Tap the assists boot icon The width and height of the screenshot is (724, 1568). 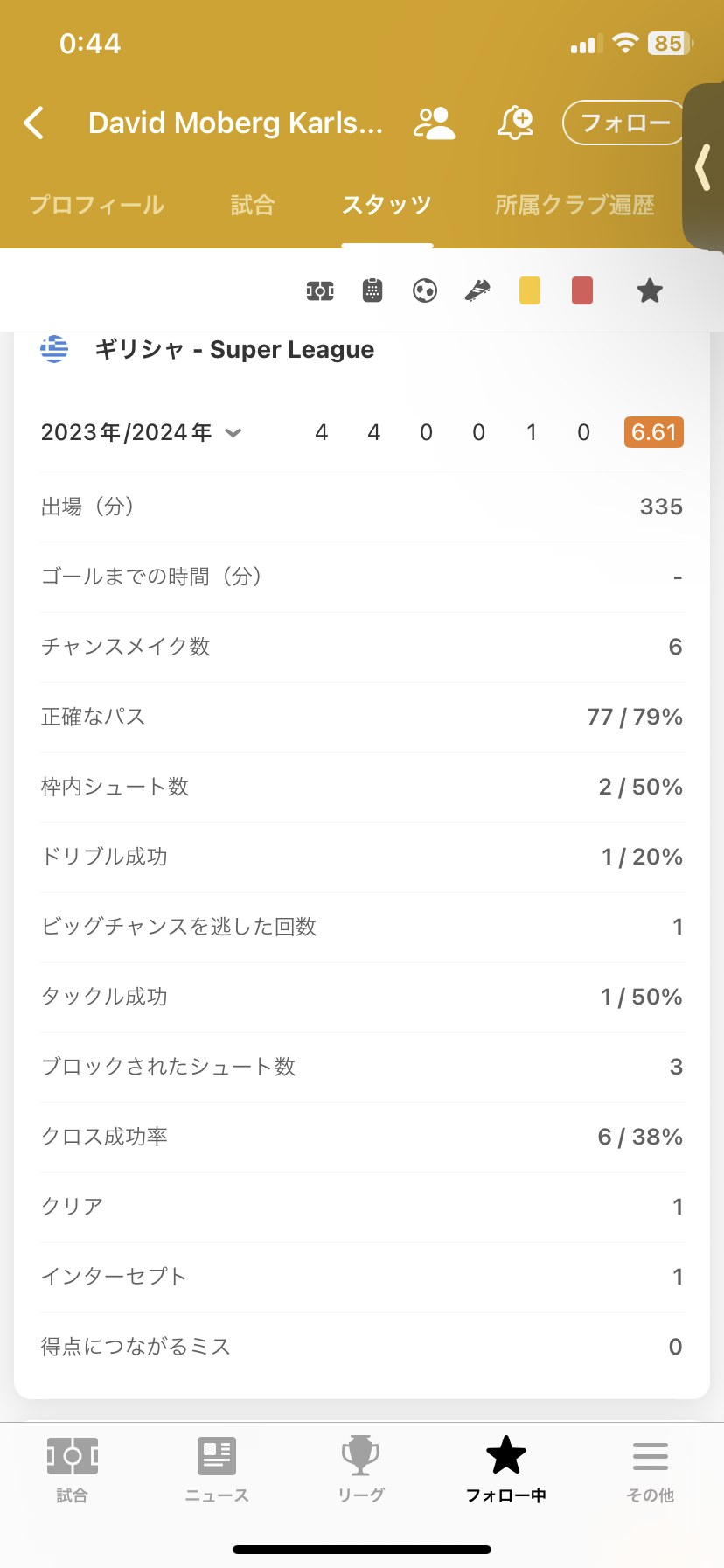point(477,290)
